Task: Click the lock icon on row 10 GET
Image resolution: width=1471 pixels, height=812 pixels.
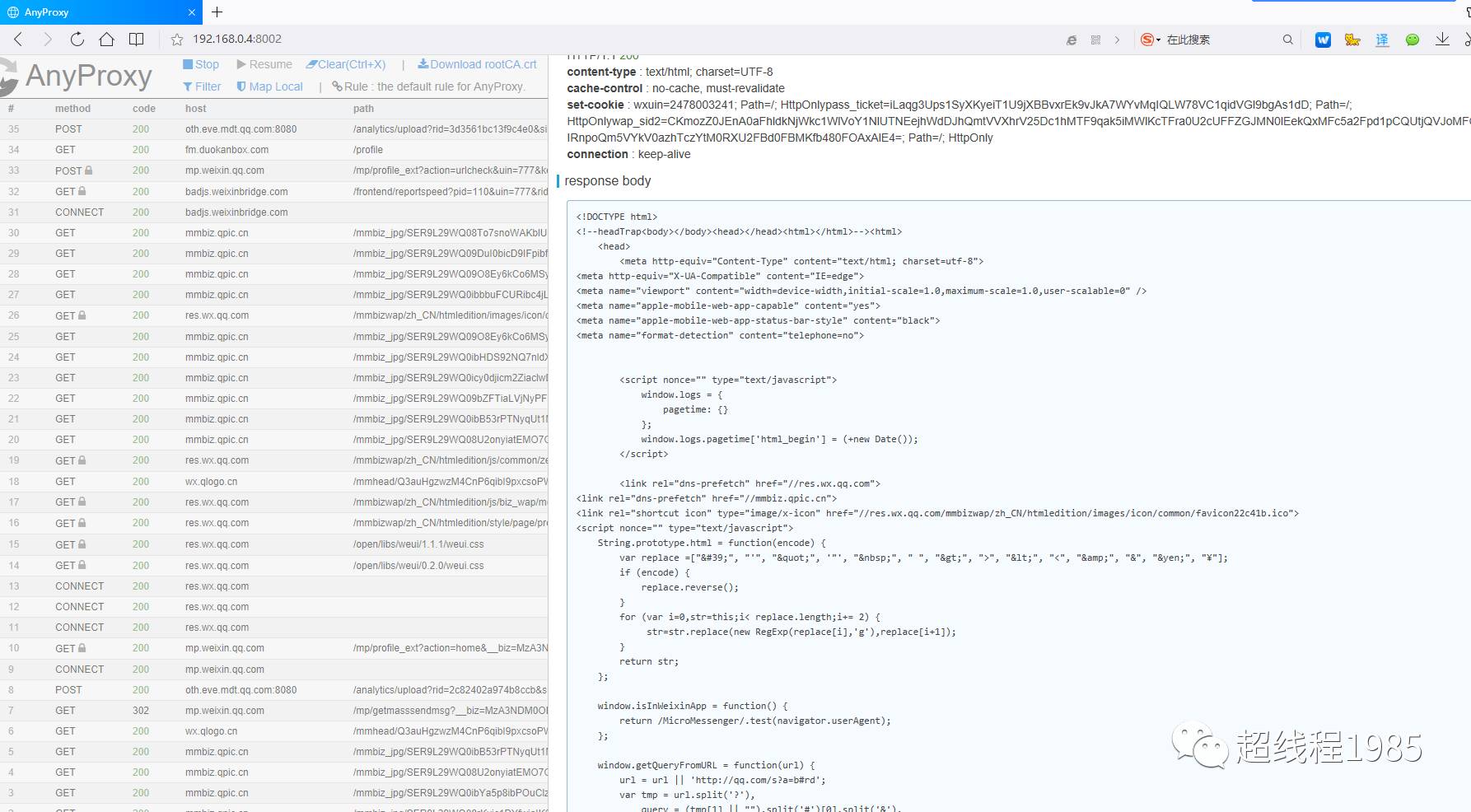Action: click(82, 648)
